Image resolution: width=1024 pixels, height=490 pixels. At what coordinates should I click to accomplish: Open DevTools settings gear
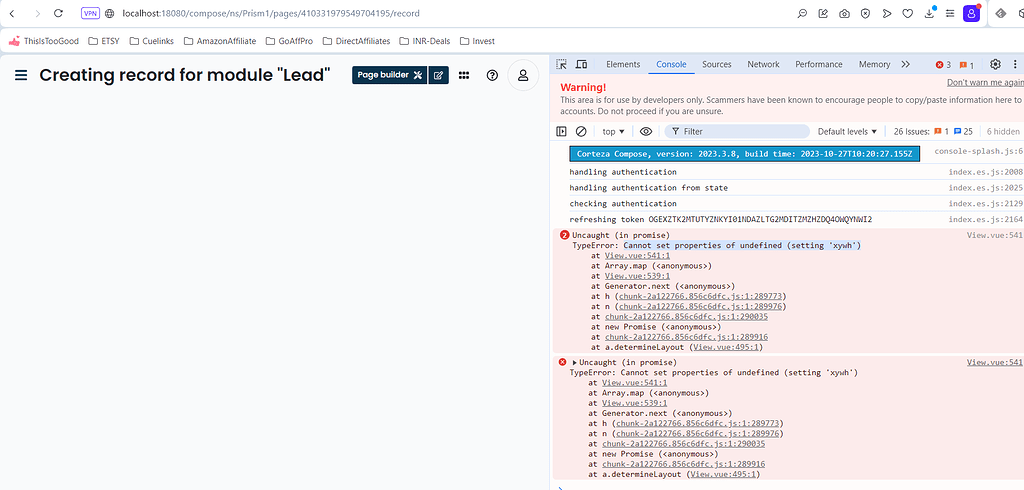[995, 64]
